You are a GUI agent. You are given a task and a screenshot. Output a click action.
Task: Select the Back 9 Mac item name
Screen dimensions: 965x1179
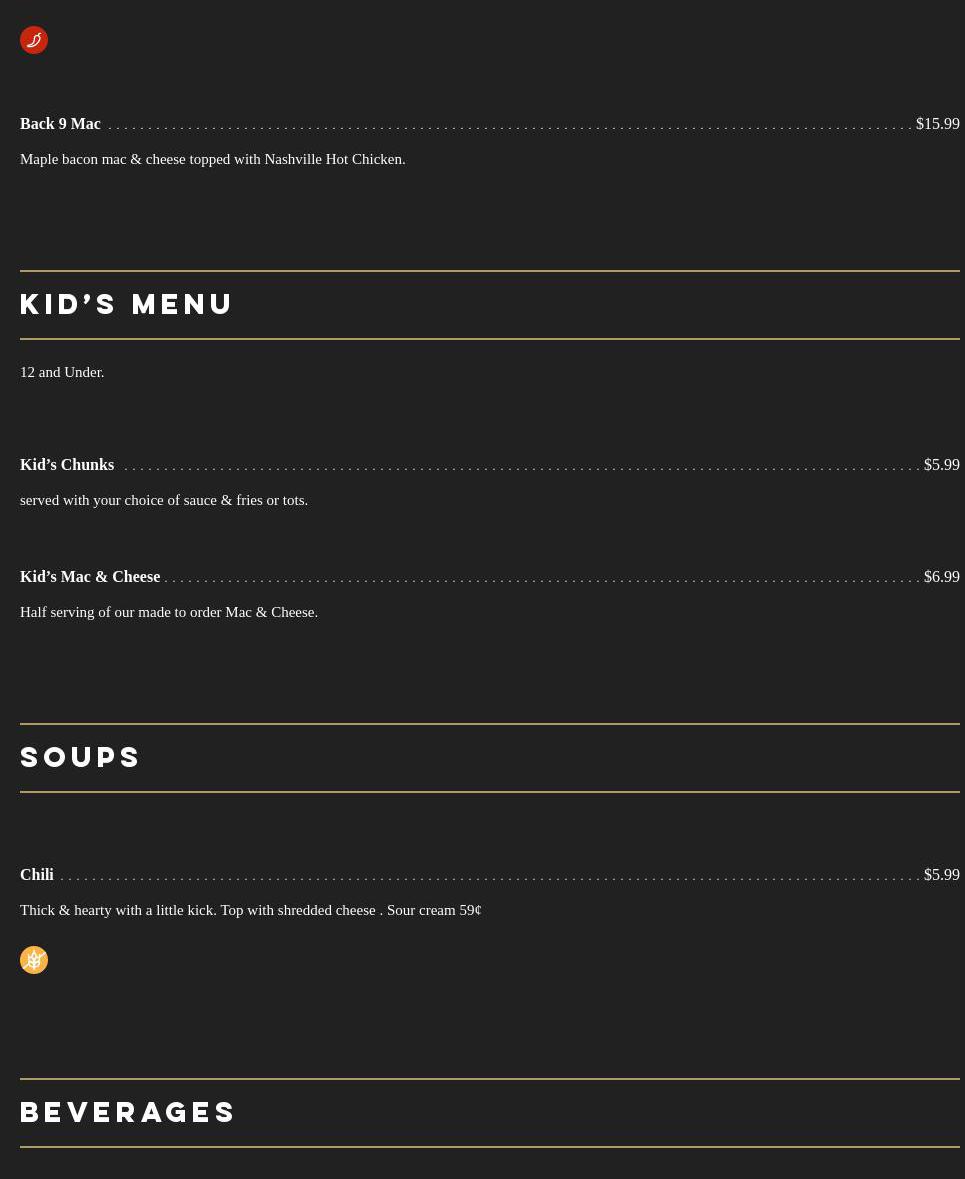(60, 123)
